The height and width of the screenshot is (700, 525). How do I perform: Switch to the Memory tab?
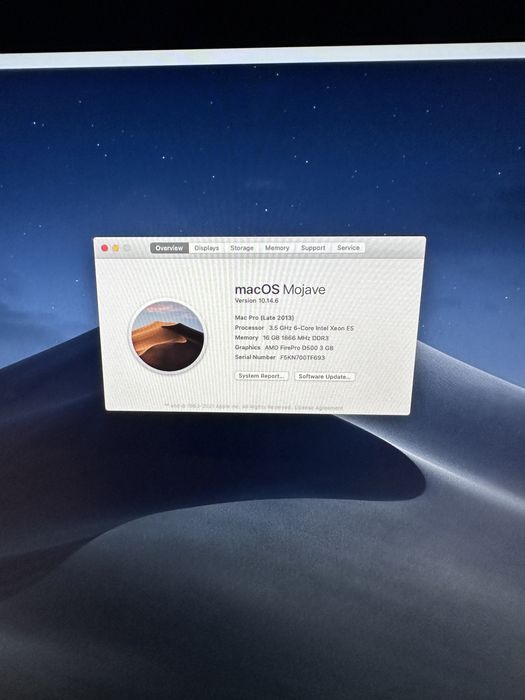(277, 248)
